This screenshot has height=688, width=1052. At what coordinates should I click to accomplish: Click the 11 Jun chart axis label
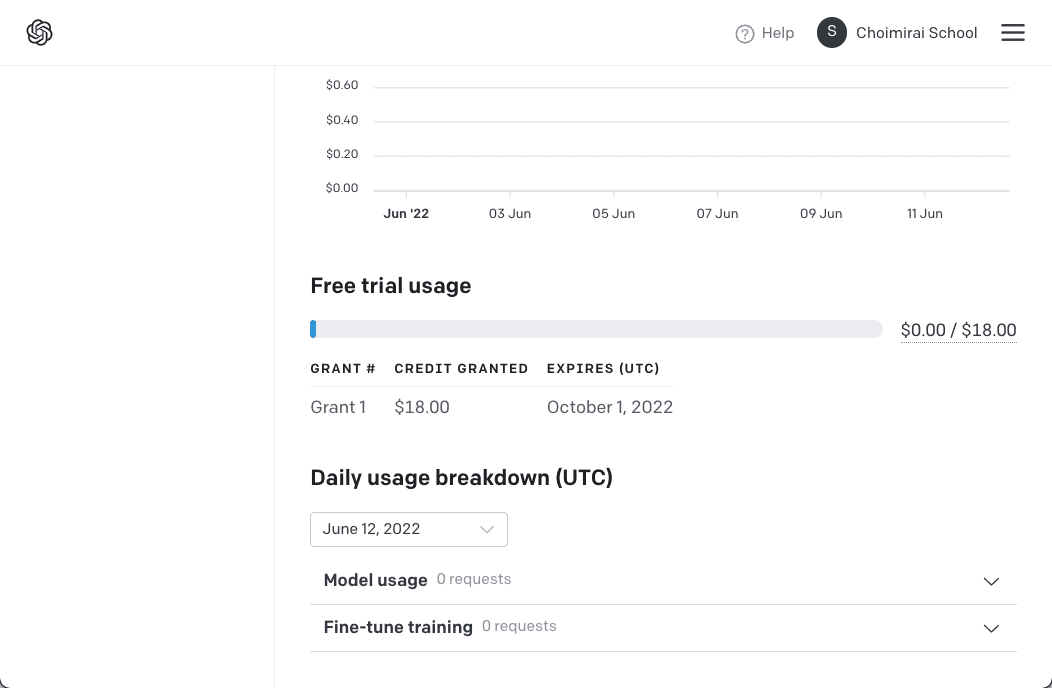coord(924,213)
